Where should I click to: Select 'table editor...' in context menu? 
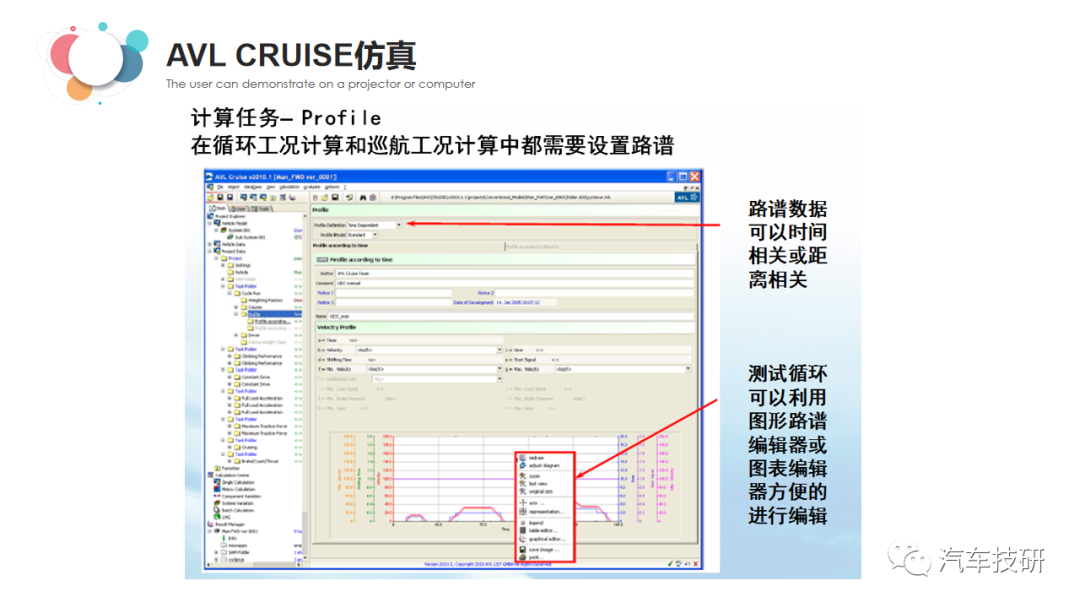pos(545,531)
